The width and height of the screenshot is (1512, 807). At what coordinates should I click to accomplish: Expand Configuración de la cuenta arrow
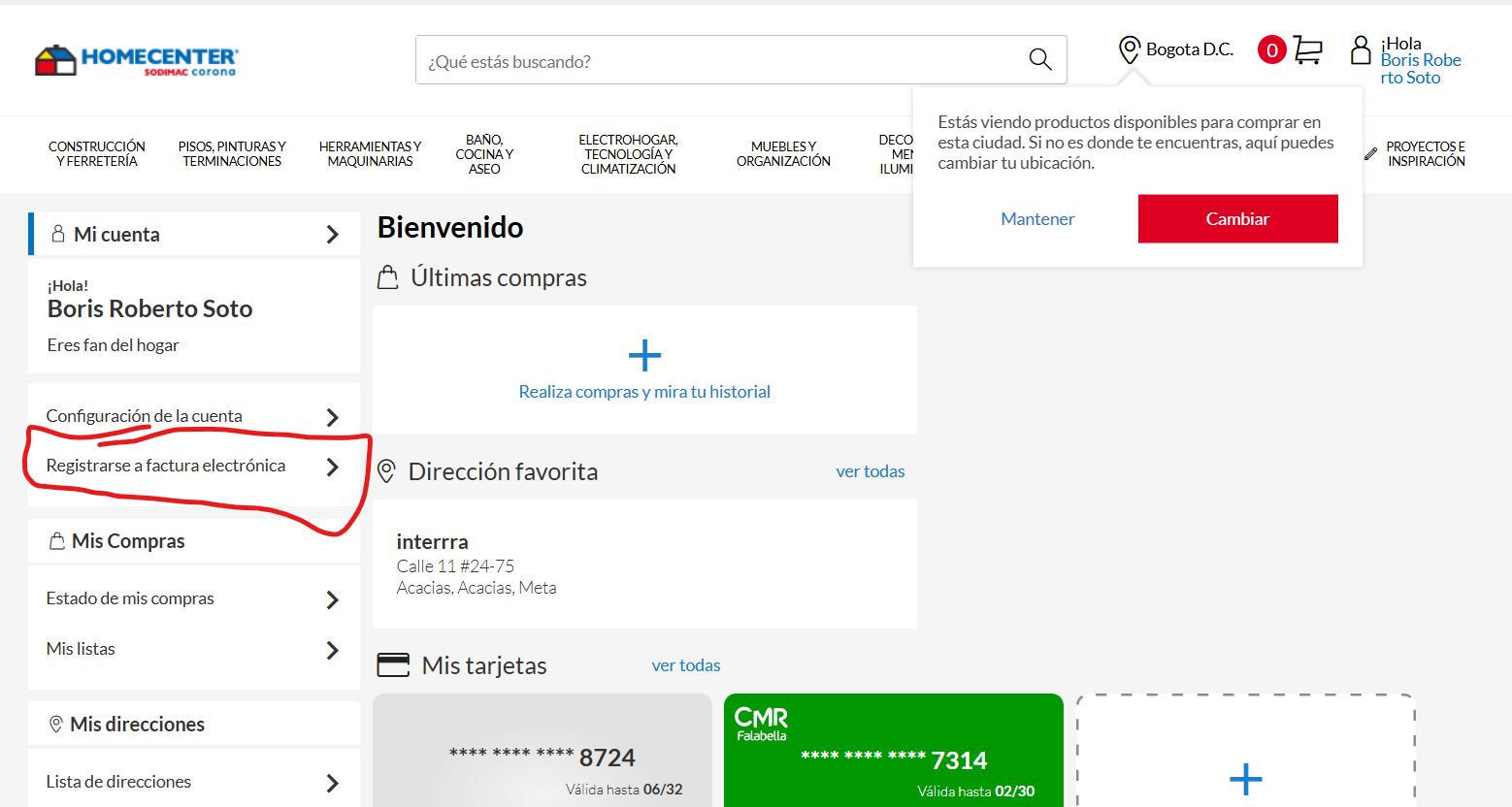[332, 417]
